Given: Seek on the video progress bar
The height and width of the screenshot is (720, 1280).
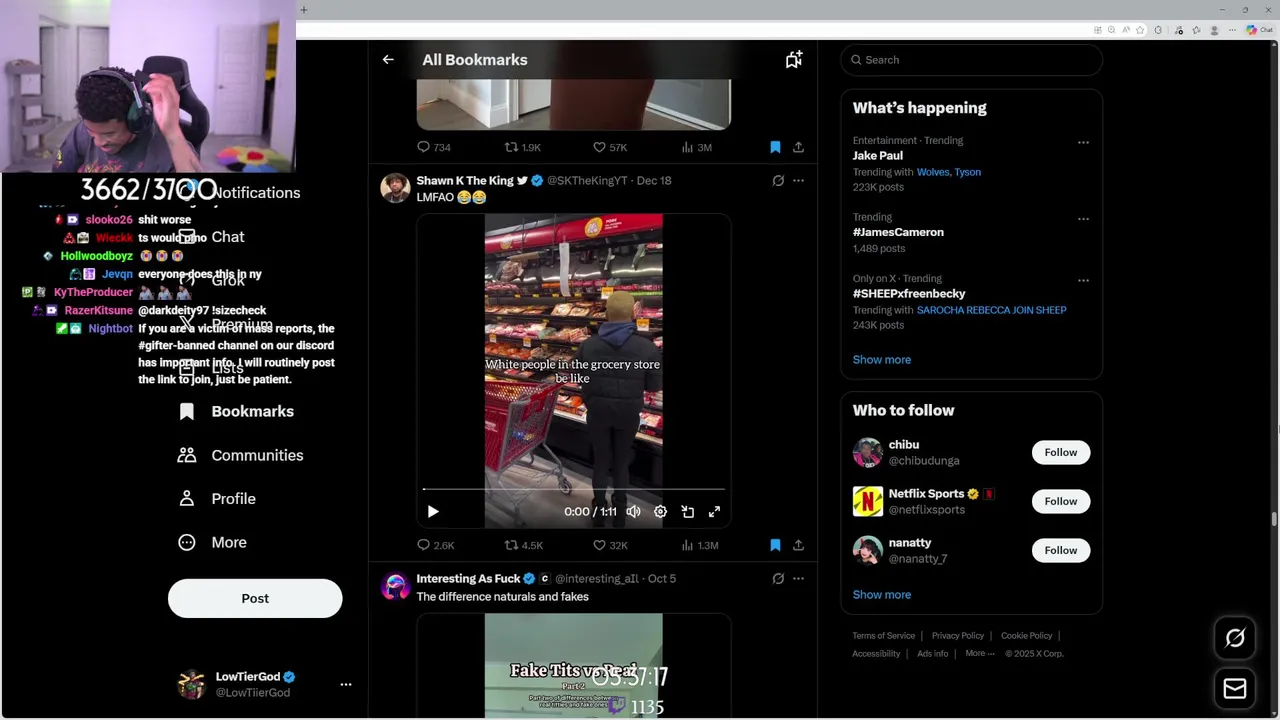Looking at the screenshot, I should (574, 489).
